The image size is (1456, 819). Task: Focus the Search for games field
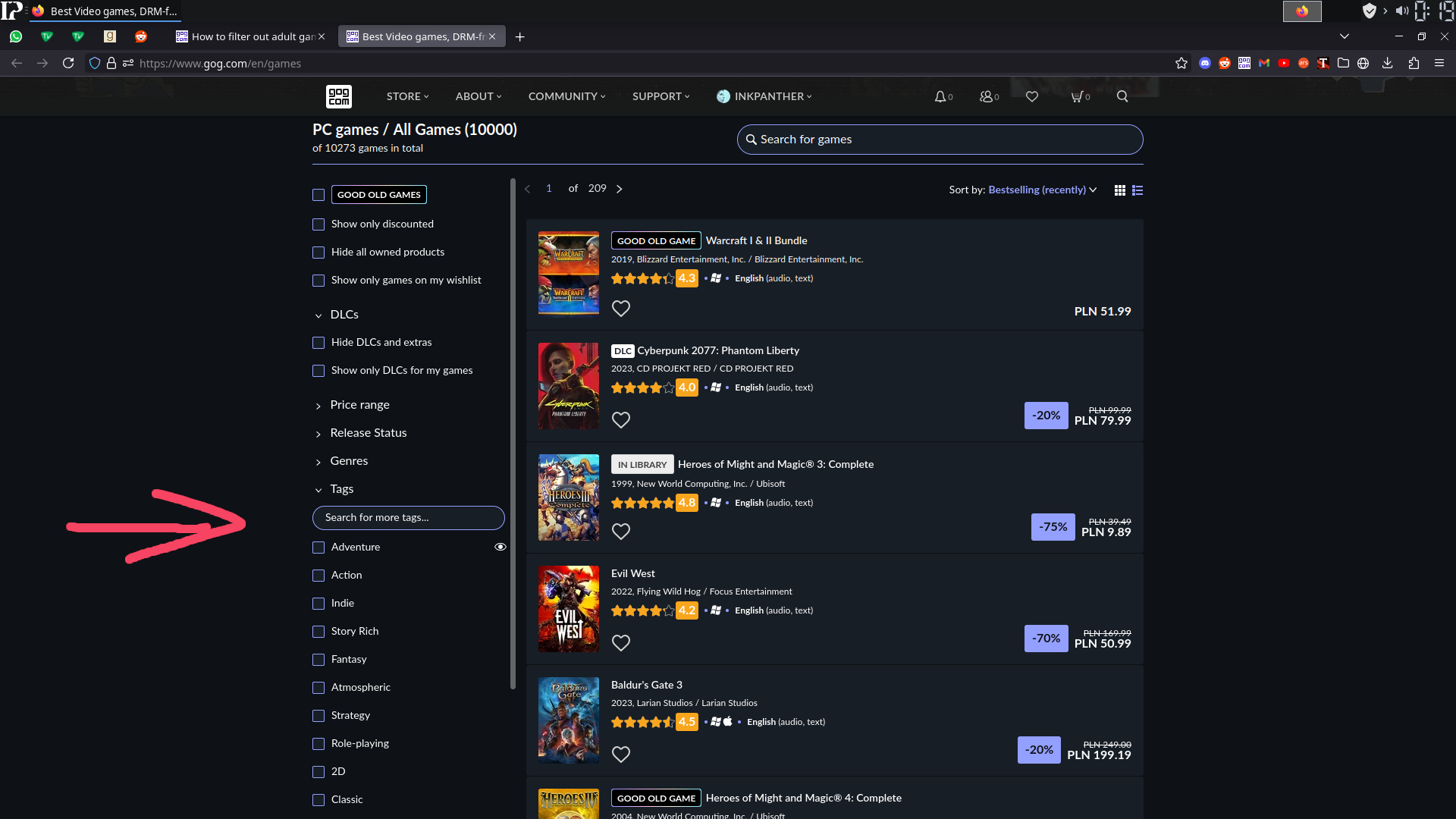(940, 140)
